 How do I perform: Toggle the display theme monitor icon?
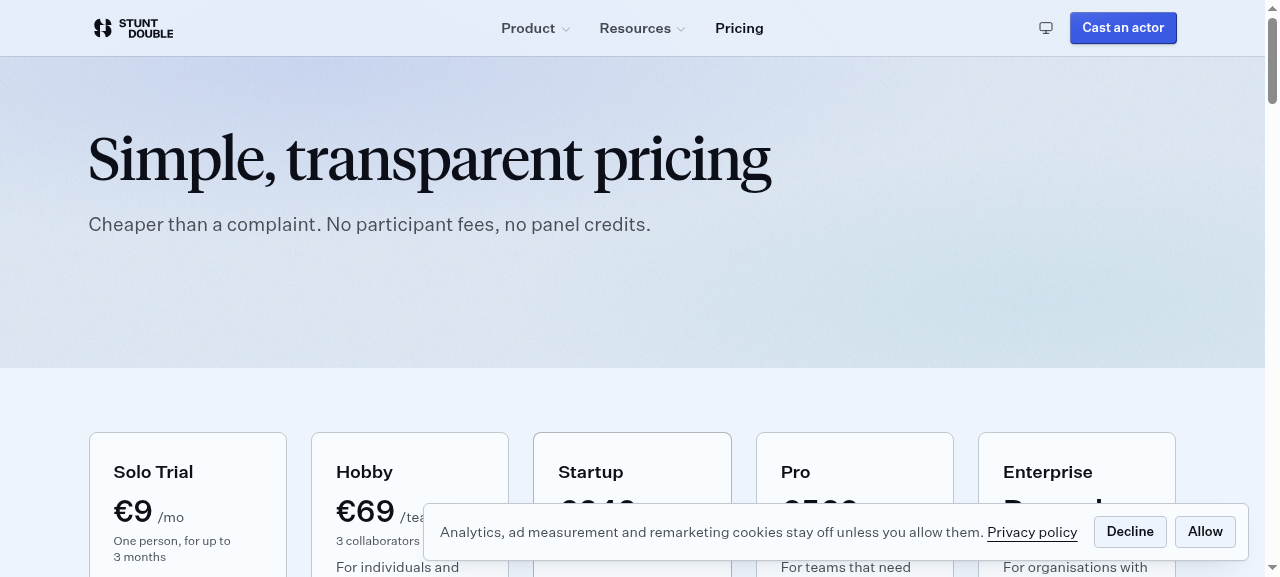pyautogui.click(x=1046, y=28)
